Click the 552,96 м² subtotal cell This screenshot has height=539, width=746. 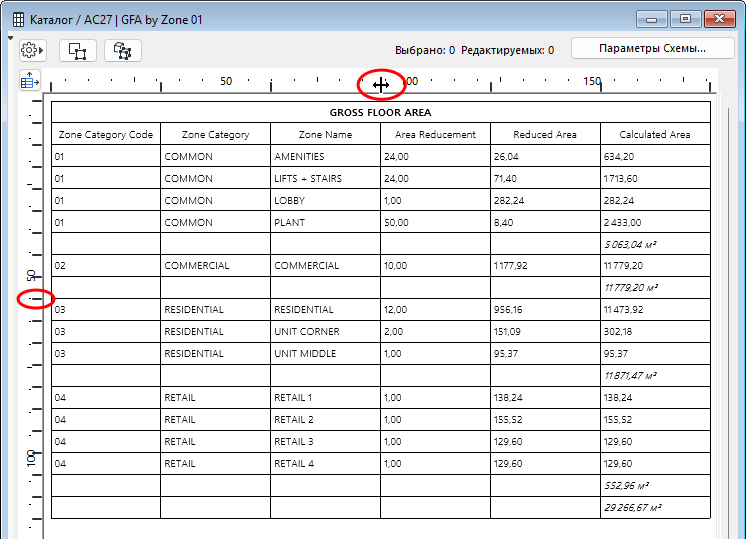(x=655, y=485)
